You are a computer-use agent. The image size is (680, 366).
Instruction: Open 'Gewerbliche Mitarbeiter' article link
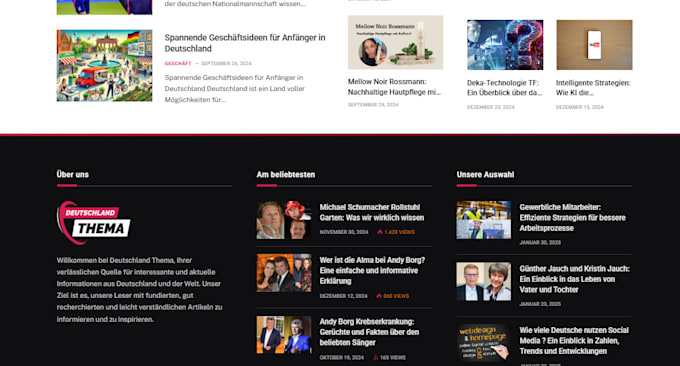click(x=572, y=218)
